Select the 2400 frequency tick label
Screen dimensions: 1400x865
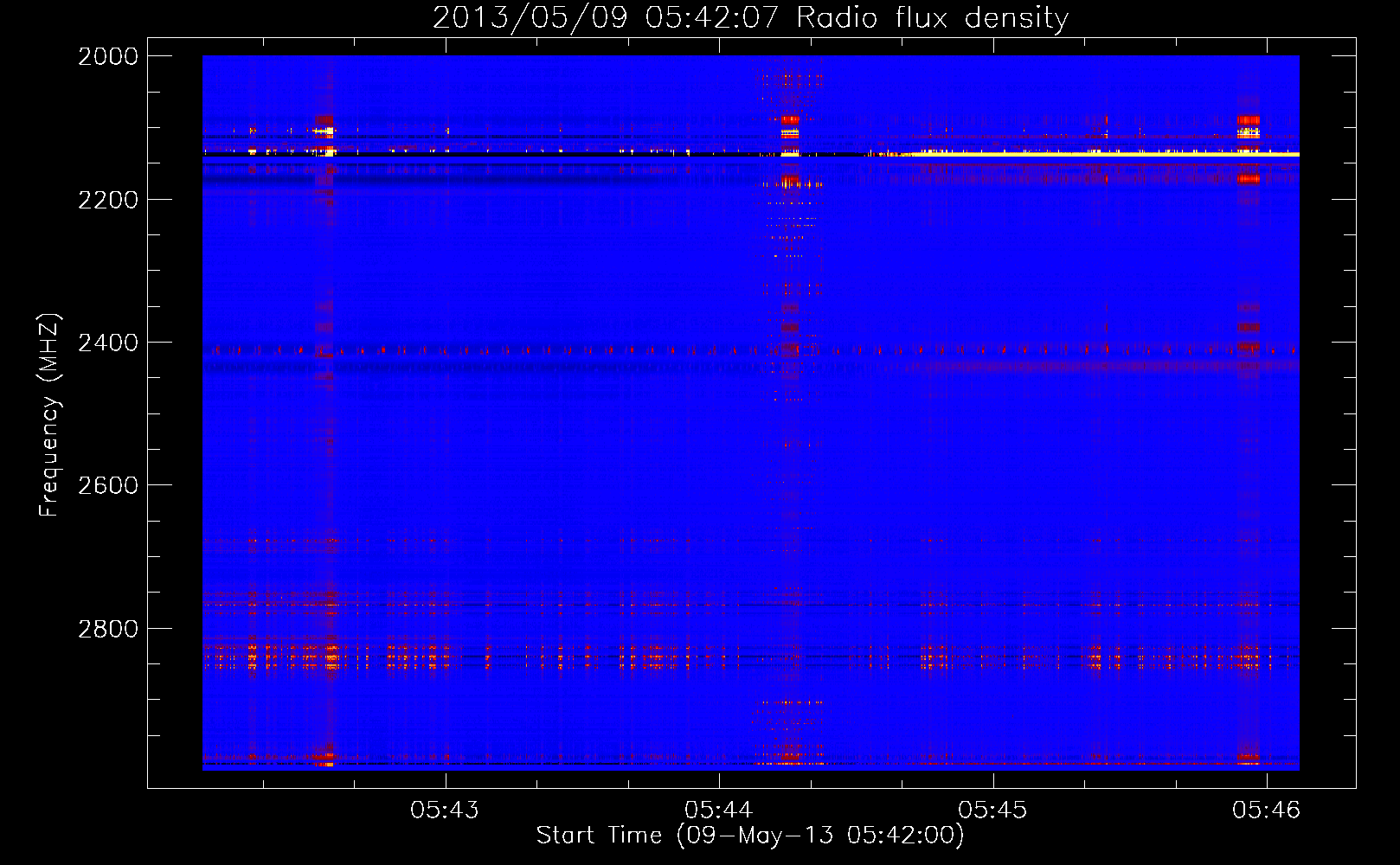[x=108, y=343]
